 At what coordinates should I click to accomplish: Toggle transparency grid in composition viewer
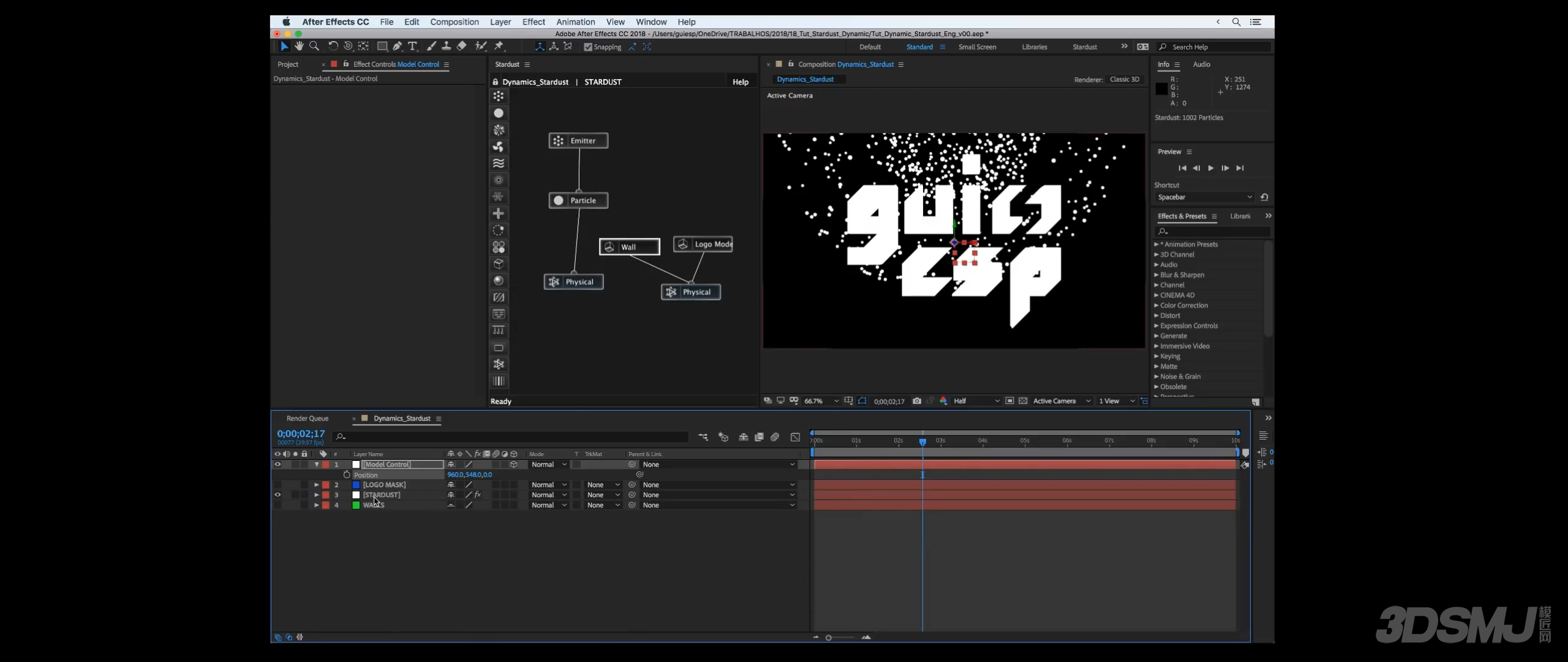click(x=1023, y=401)
